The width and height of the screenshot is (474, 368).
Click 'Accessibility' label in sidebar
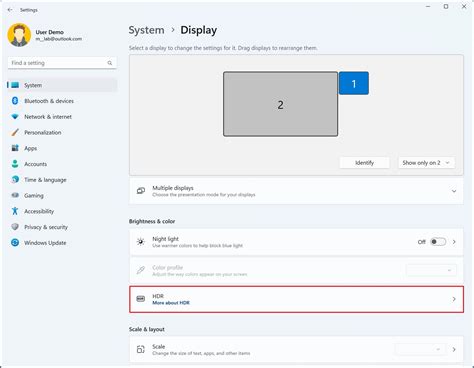[x=39, y=211]
